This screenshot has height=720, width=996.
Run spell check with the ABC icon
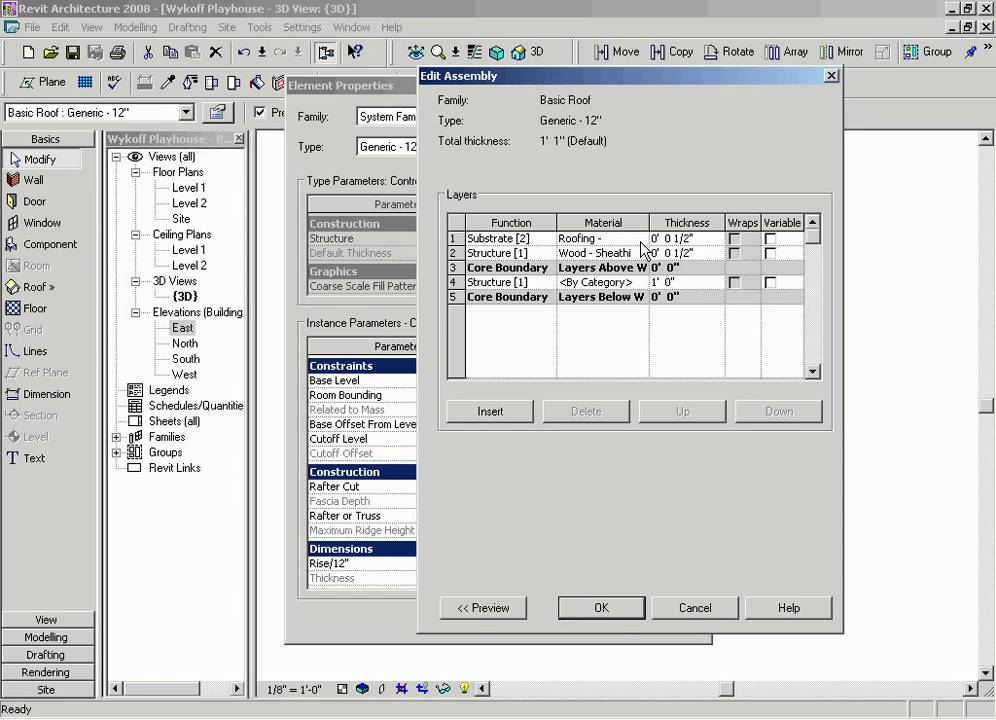click(114, 82)
